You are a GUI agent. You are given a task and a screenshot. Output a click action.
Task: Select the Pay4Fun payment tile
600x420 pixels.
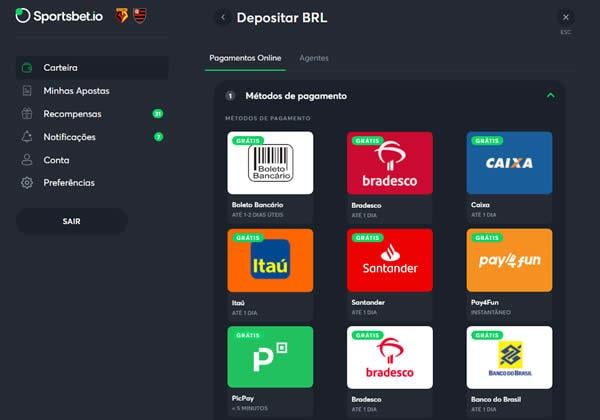tap(509, 260)
